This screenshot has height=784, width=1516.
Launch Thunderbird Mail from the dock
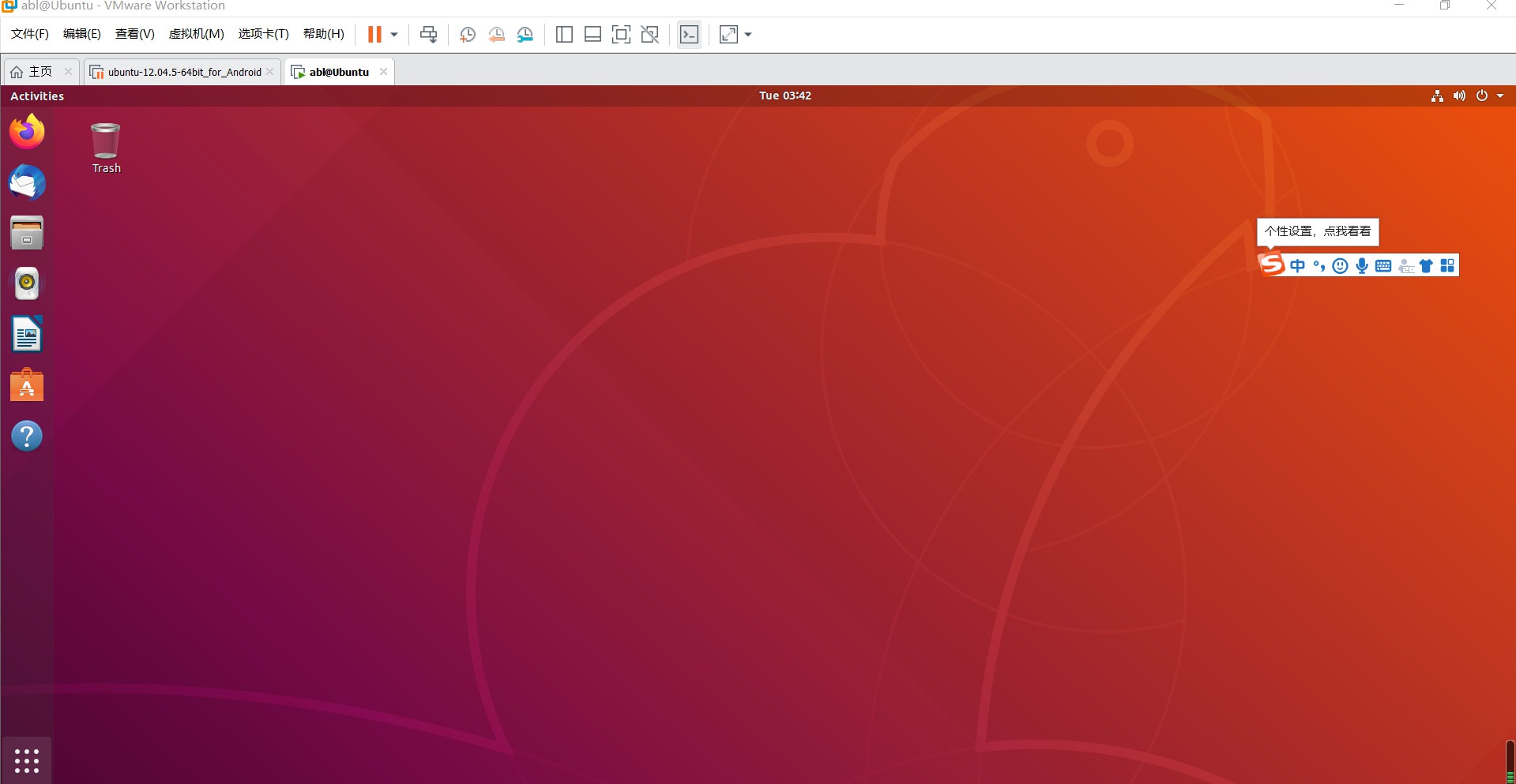pyautogui.click(x=27, y=182)
